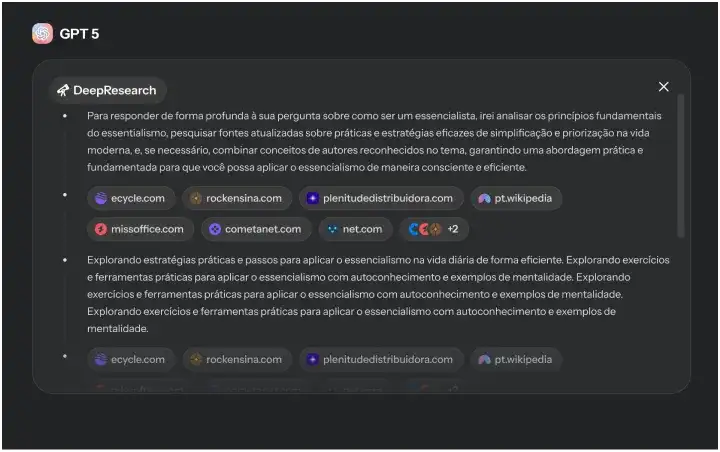Open the DeepResearch label chip
Screen dimensions: 720x452
click(x=107, y=90)
